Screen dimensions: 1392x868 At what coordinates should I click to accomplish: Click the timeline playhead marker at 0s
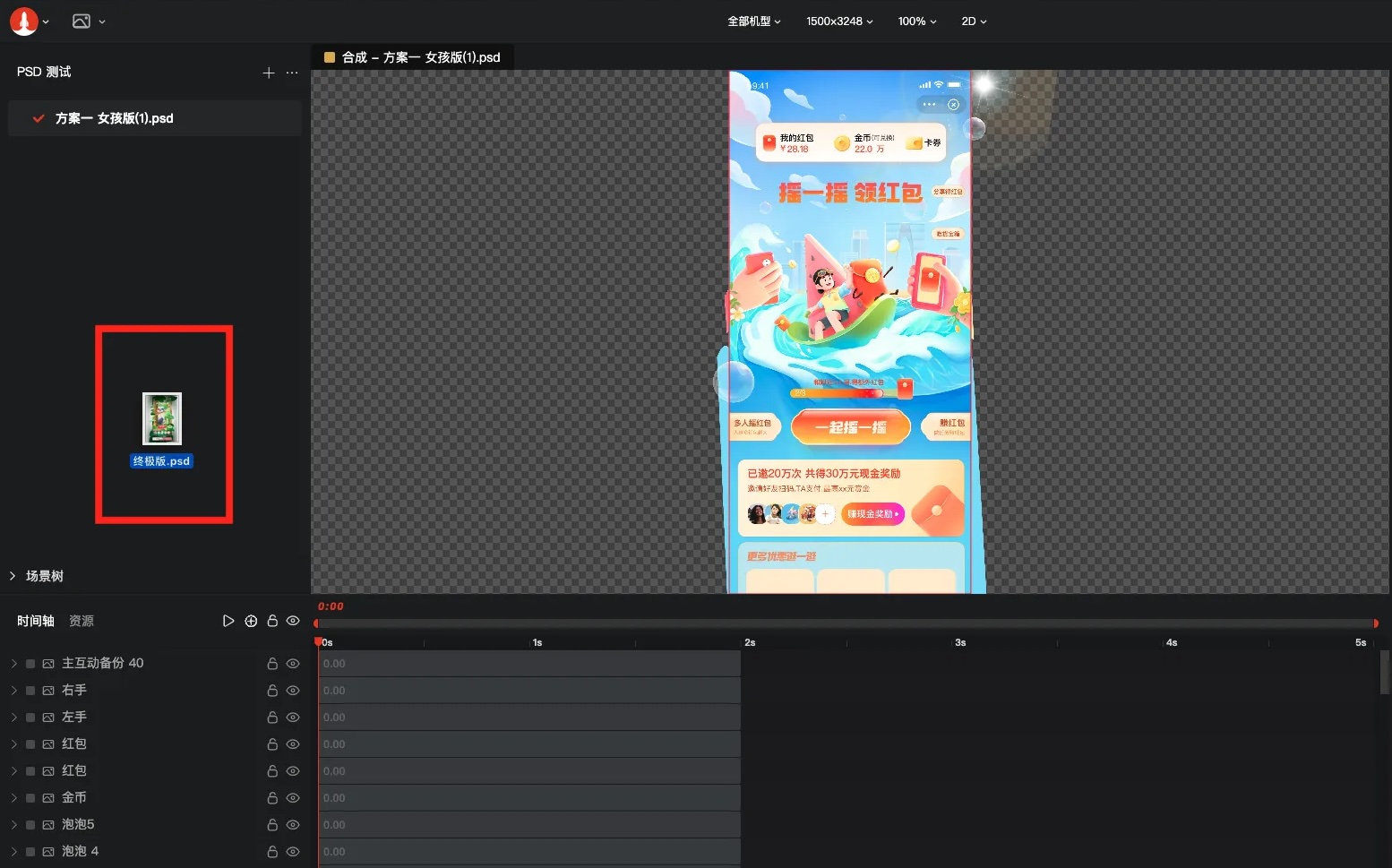click(318, 642)
